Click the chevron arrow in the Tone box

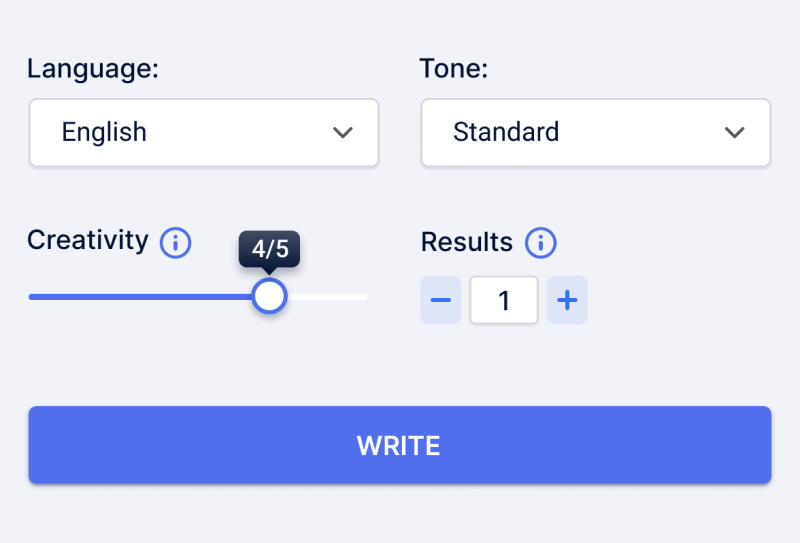[x=735, y=133]
